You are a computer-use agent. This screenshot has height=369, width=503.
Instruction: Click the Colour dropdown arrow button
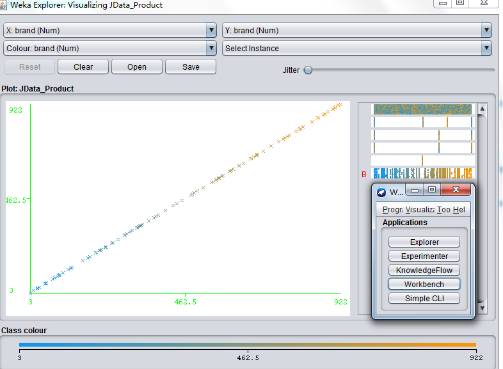point(211,48)
